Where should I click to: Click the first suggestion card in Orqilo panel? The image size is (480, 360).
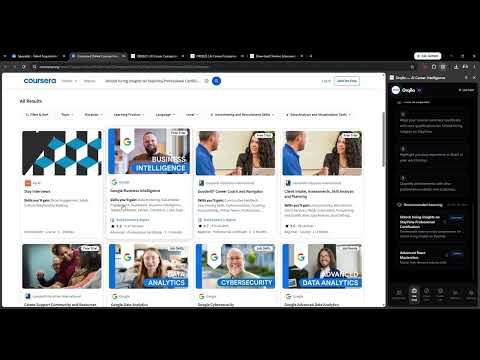coord(431,123)
